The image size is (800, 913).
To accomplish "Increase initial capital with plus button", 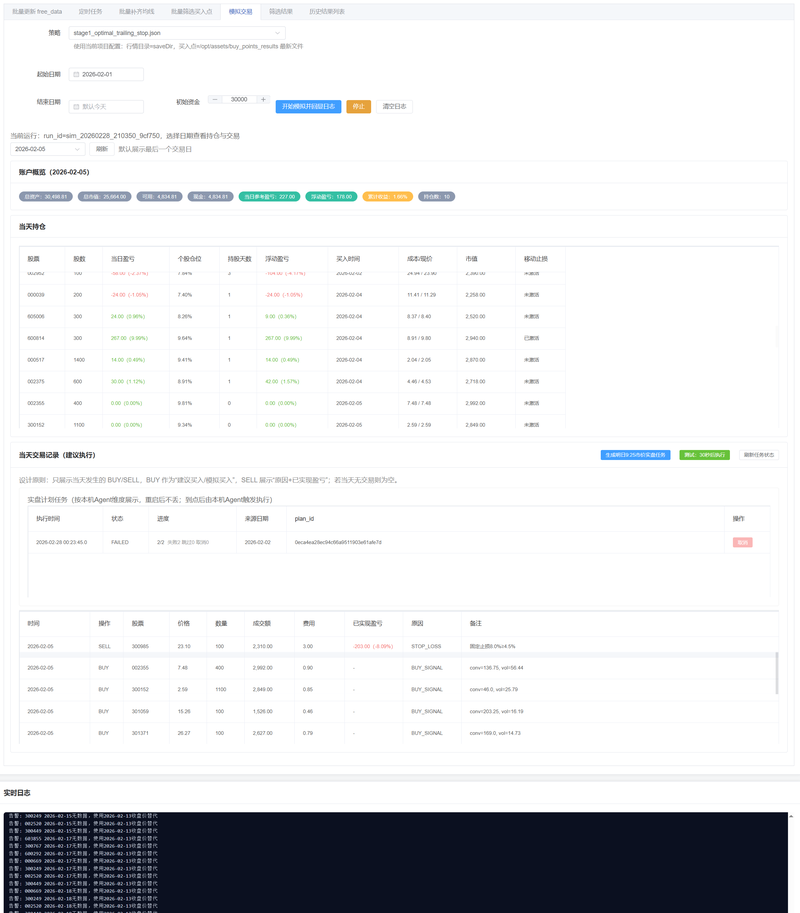I will pyautogui.click(x=263, y=100).
